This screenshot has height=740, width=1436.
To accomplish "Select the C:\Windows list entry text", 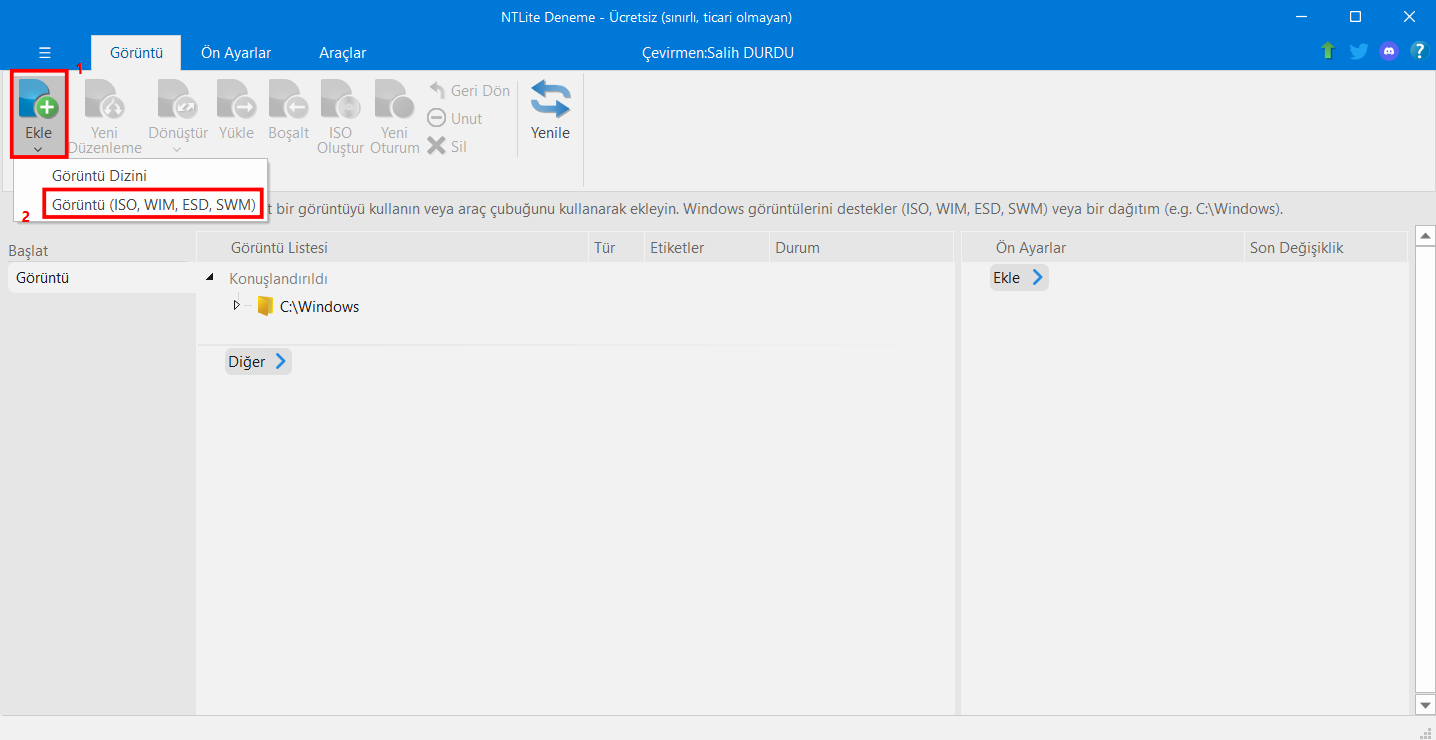I will tap(319, 307).
